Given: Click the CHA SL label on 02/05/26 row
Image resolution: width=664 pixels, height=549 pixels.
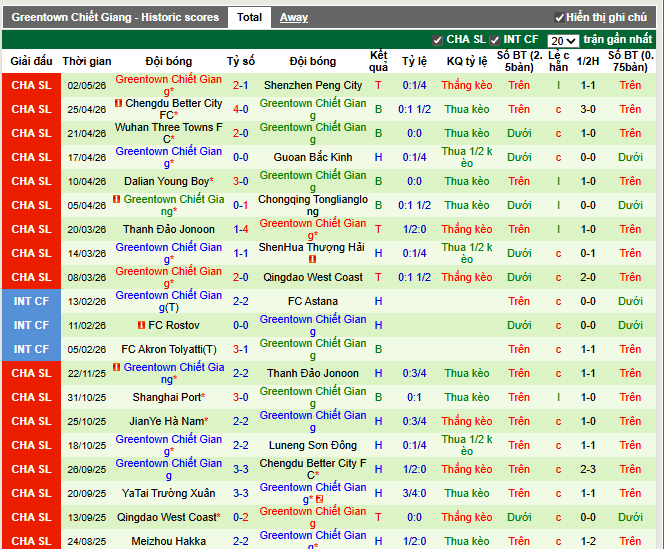Looking at the screenshot, I should (31, 85).
